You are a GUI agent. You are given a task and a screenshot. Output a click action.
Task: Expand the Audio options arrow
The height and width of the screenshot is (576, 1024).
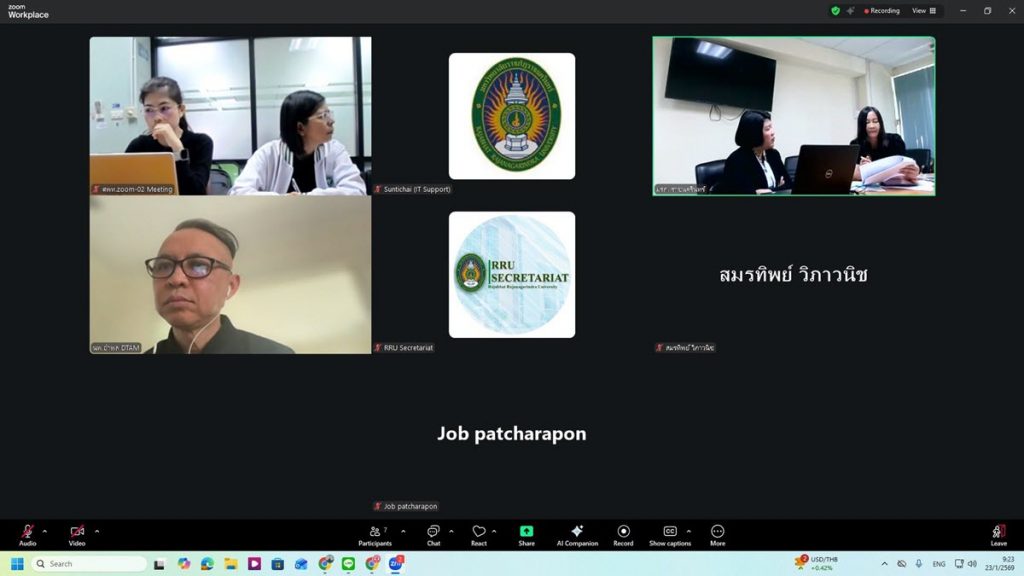pyautogui.click(x=44, y=531)
